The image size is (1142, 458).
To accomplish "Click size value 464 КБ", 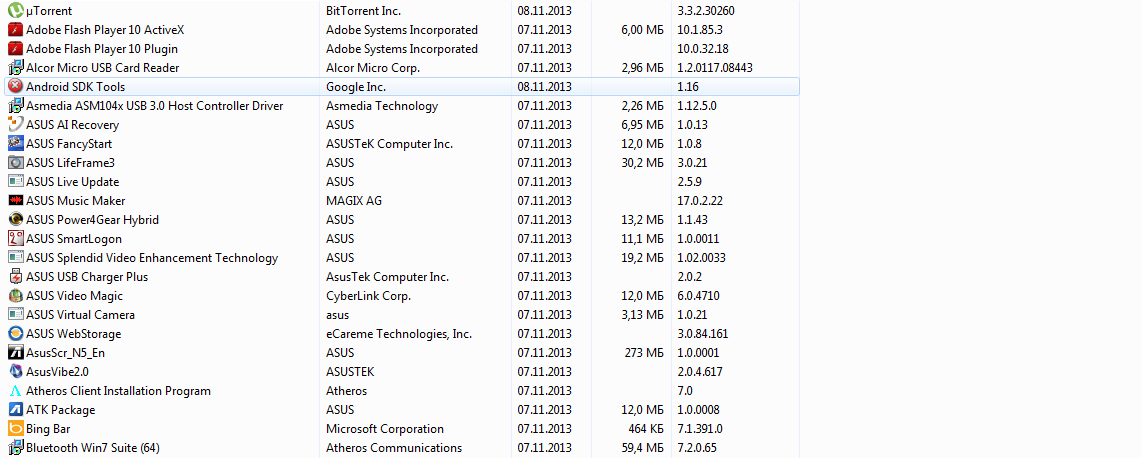I will (x=646, y=428).
